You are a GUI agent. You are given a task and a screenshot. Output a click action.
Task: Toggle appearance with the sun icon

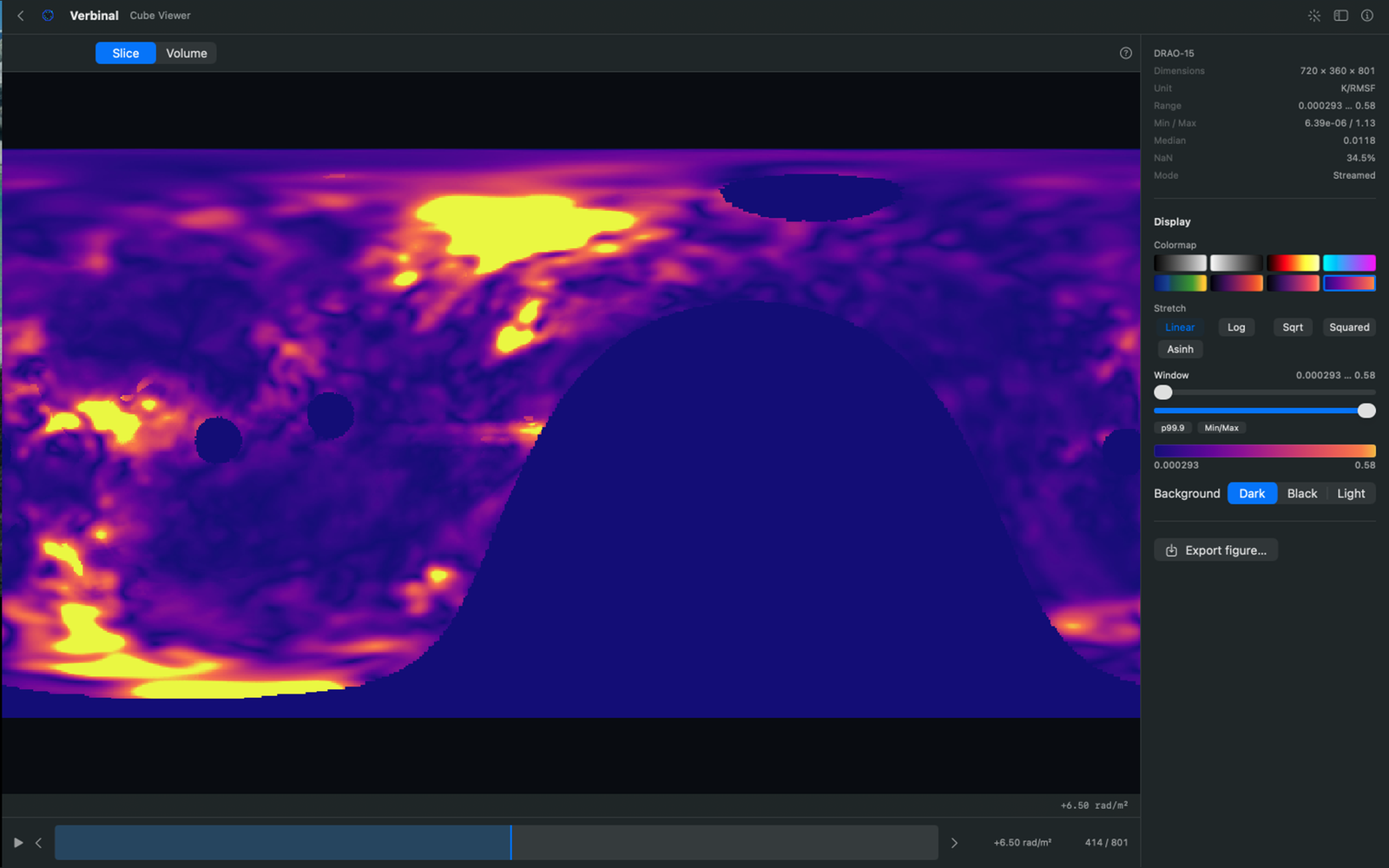1314,16
